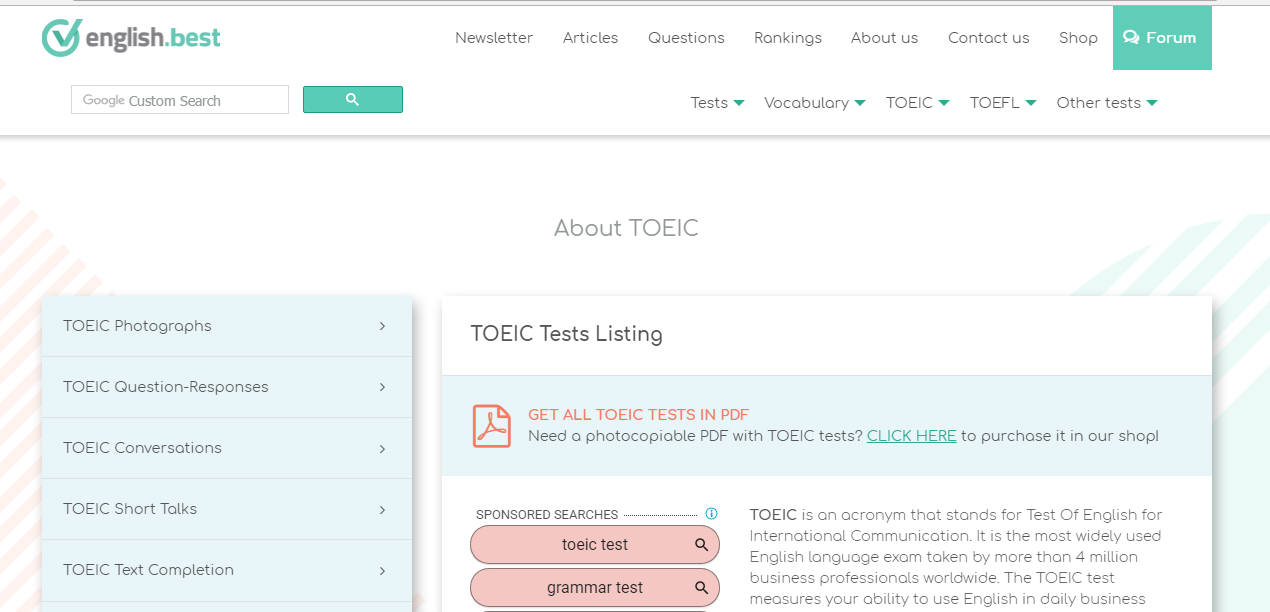Image resolution: width=1270 pixels, height=612 pixels.
Task: Expand the Tests dropdown menu
Action: [x=717, y=103]
